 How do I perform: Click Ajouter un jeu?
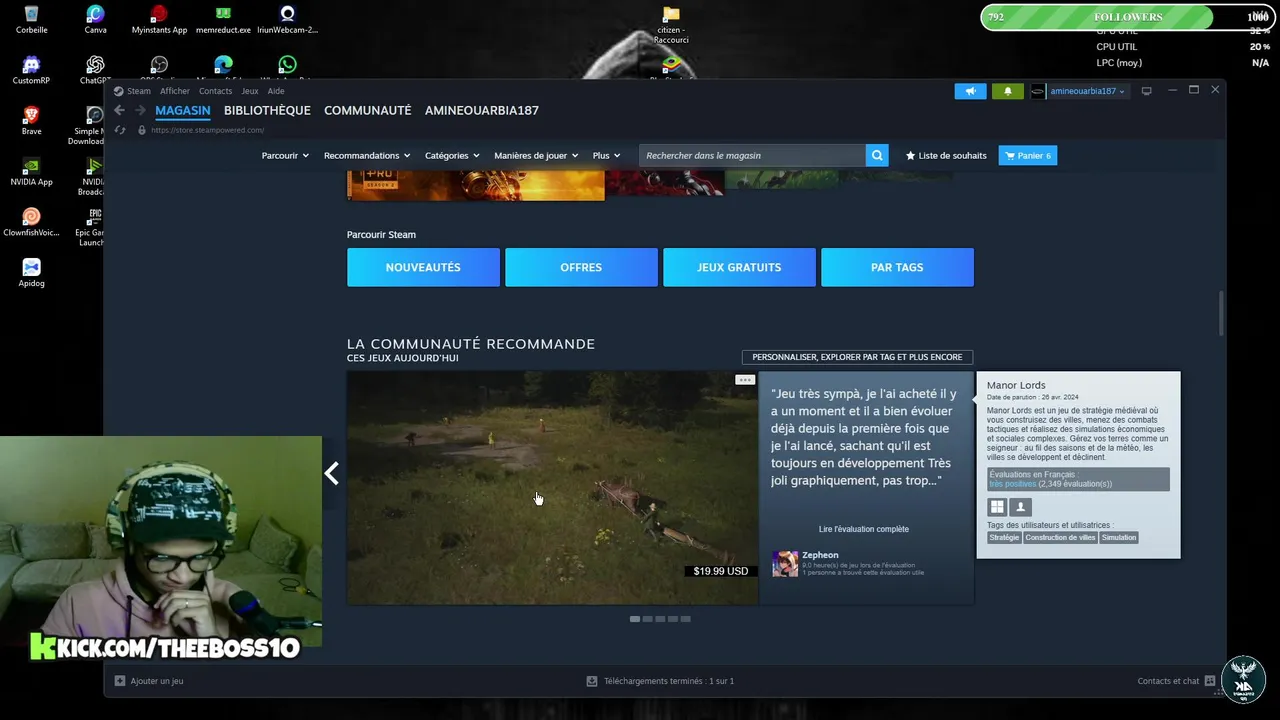point(149,681)
